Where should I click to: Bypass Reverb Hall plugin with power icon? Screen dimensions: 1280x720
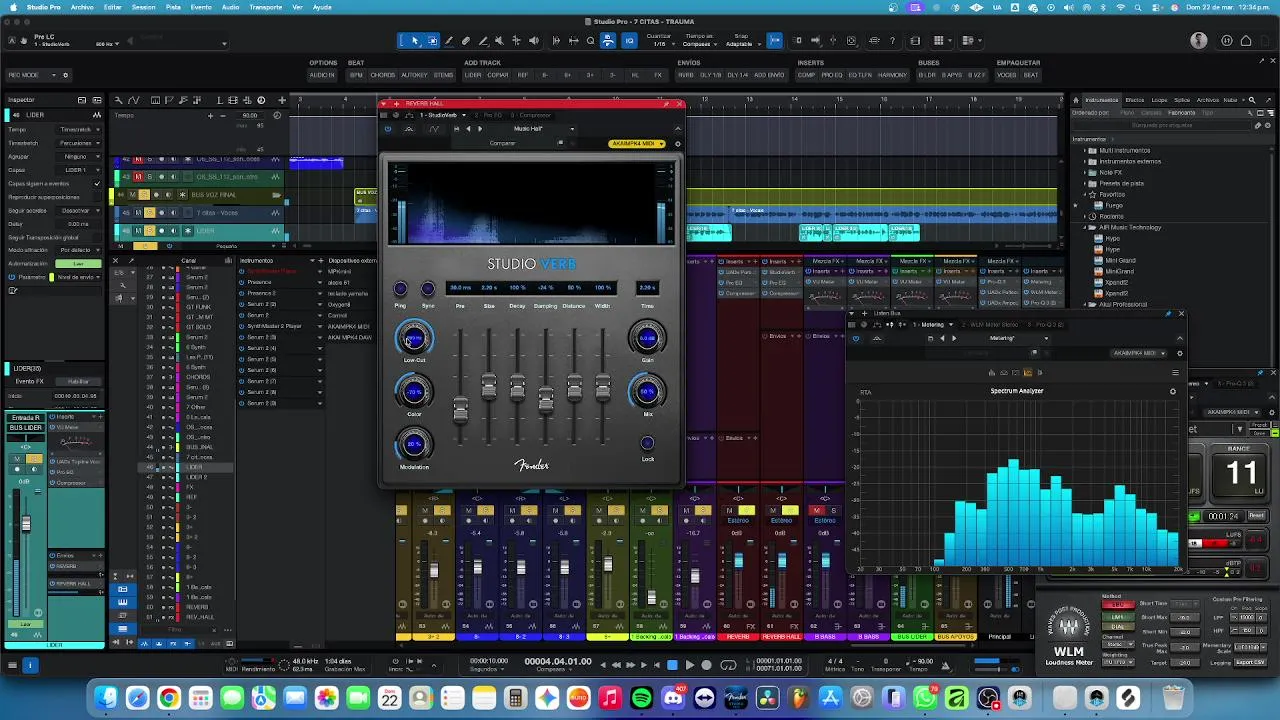(x=388, y=129)
